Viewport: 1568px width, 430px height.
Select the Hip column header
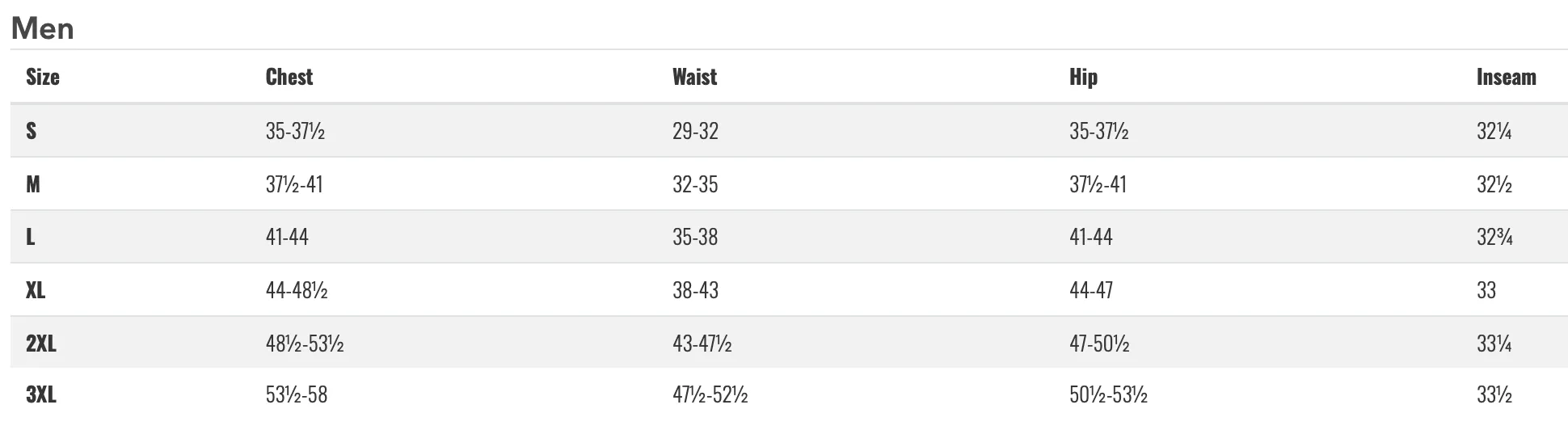1084,77
